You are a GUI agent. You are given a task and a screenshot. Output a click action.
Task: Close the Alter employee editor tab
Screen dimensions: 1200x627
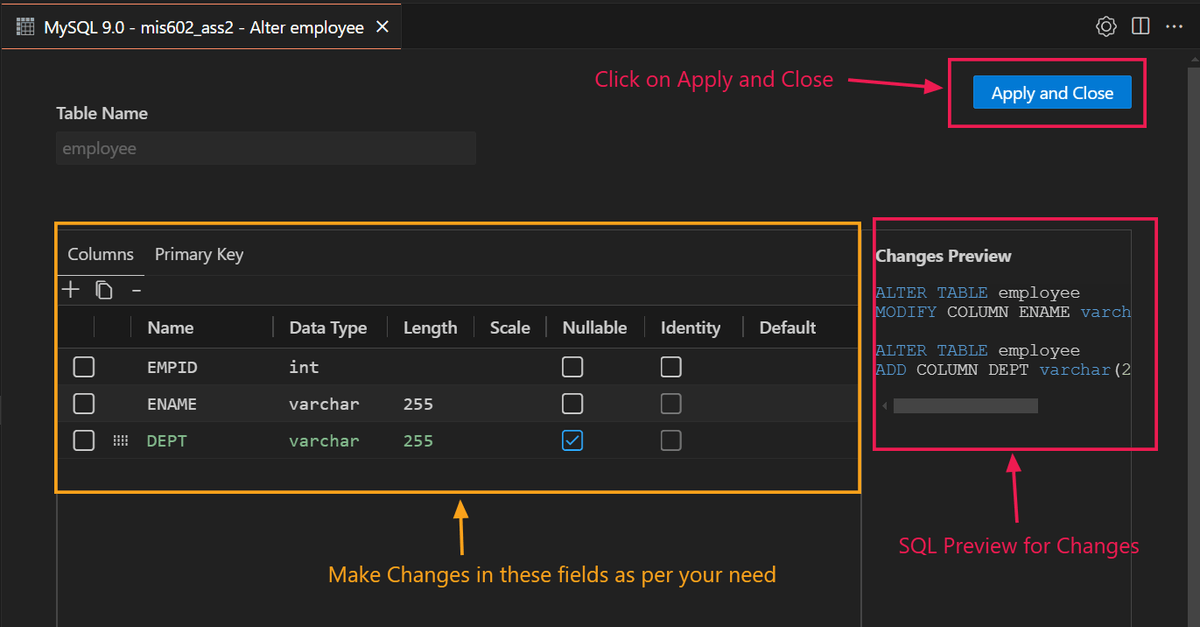point(382,27)
